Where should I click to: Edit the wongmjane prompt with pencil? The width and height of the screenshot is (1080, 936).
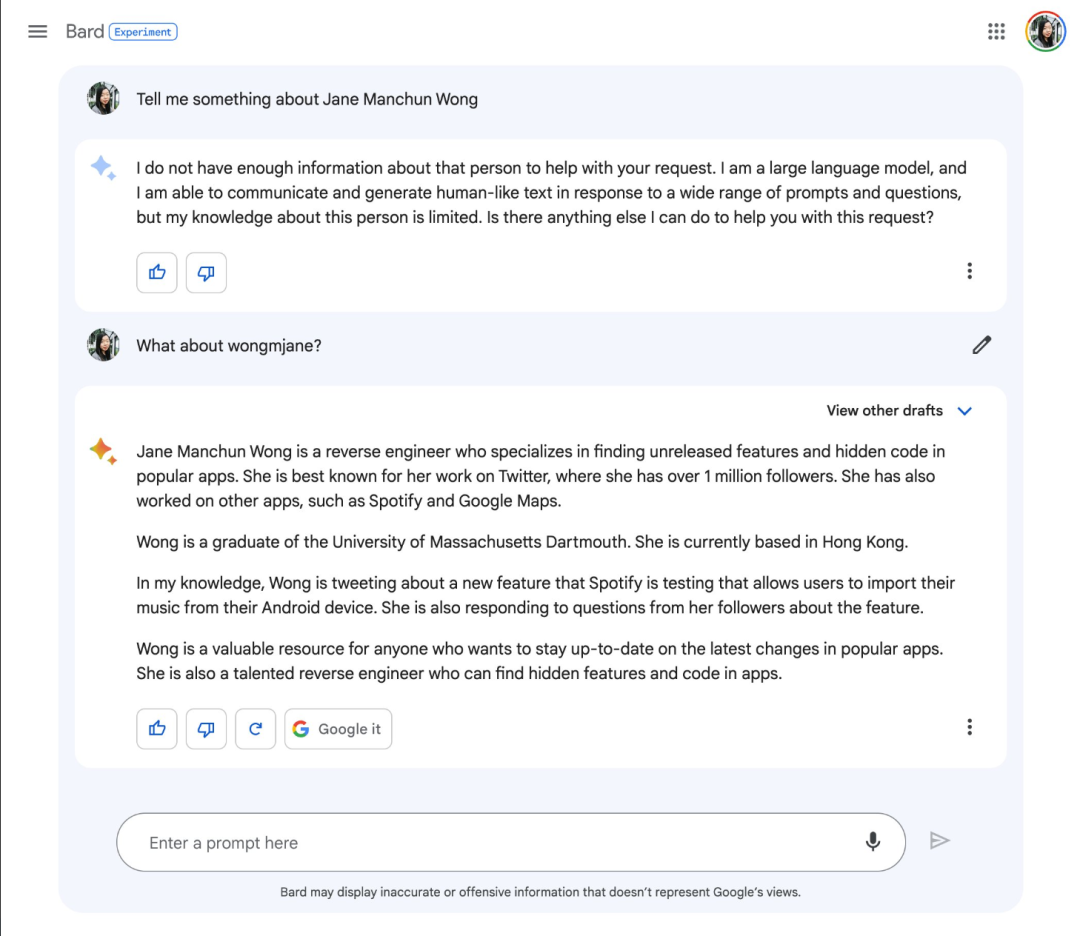pos(982,345)
